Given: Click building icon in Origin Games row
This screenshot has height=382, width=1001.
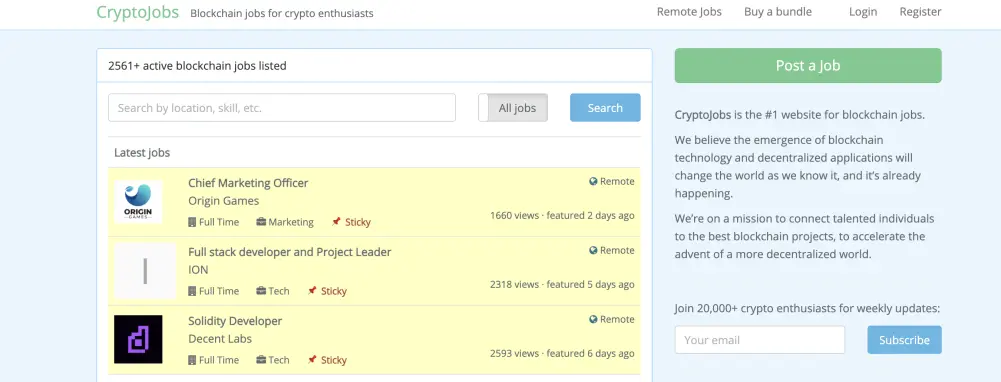Looking at the screenshot, I should pos(192,222).
